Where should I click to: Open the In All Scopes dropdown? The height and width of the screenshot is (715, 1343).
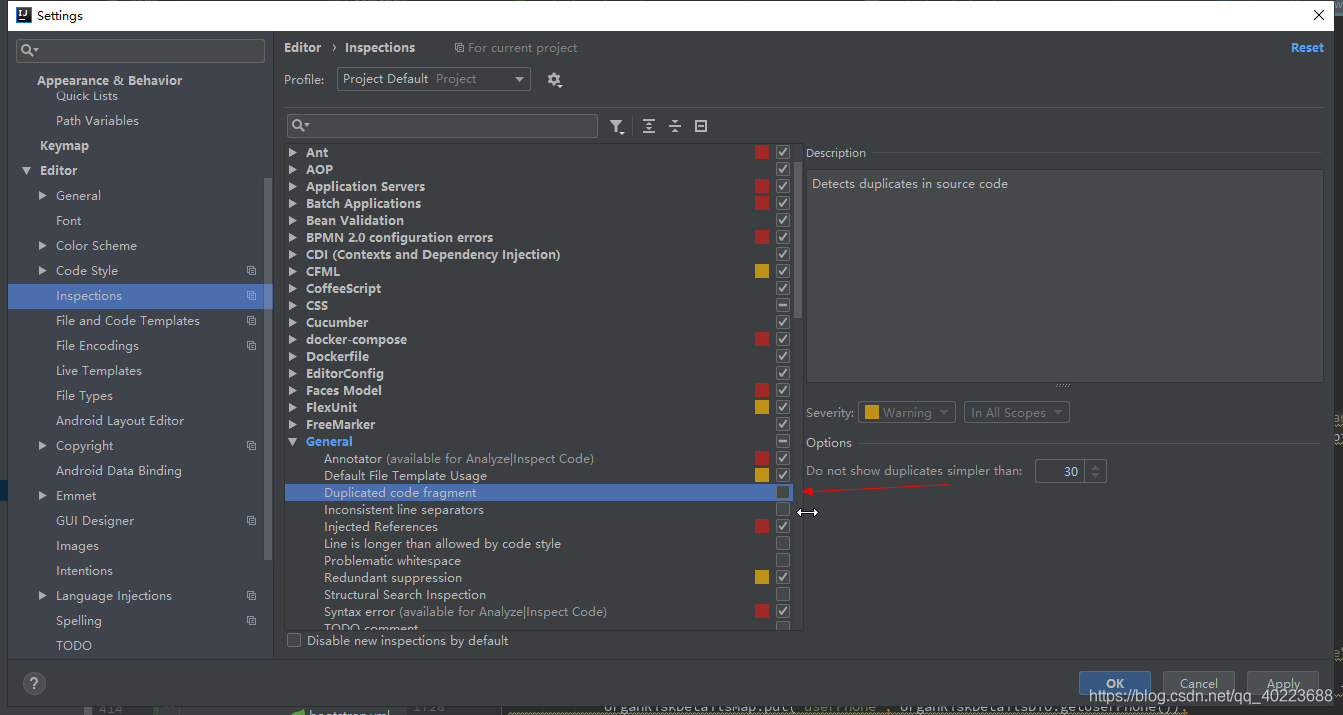[x=1017, y=412]
